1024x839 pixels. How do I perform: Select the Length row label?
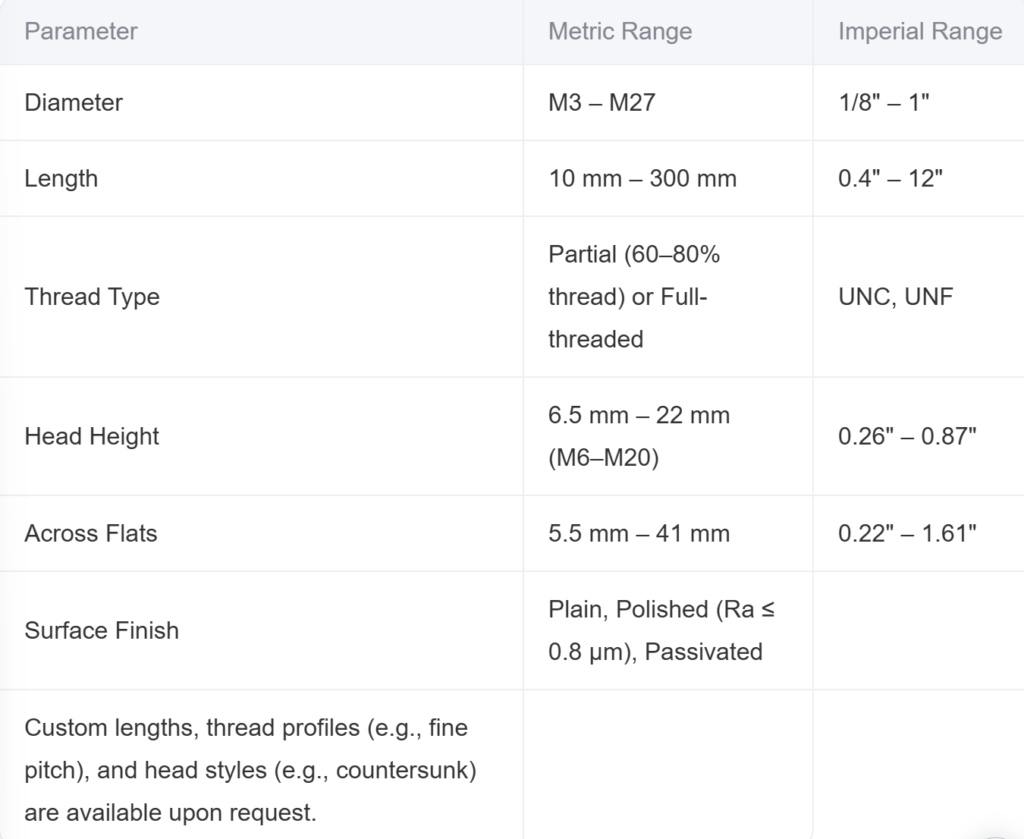click(61, 178)
